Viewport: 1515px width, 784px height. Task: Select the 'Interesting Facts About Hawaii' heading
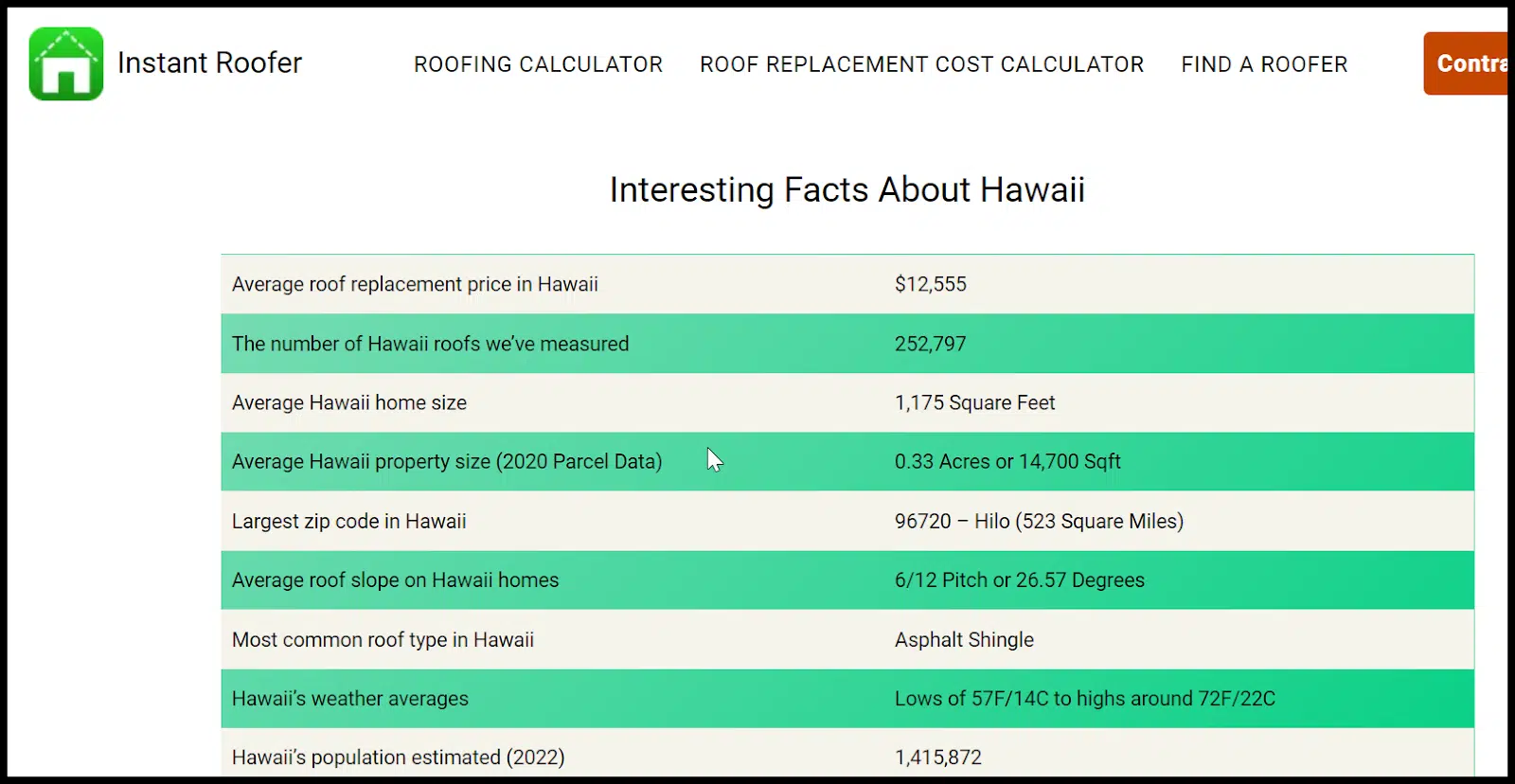click(x=847, y=190)
